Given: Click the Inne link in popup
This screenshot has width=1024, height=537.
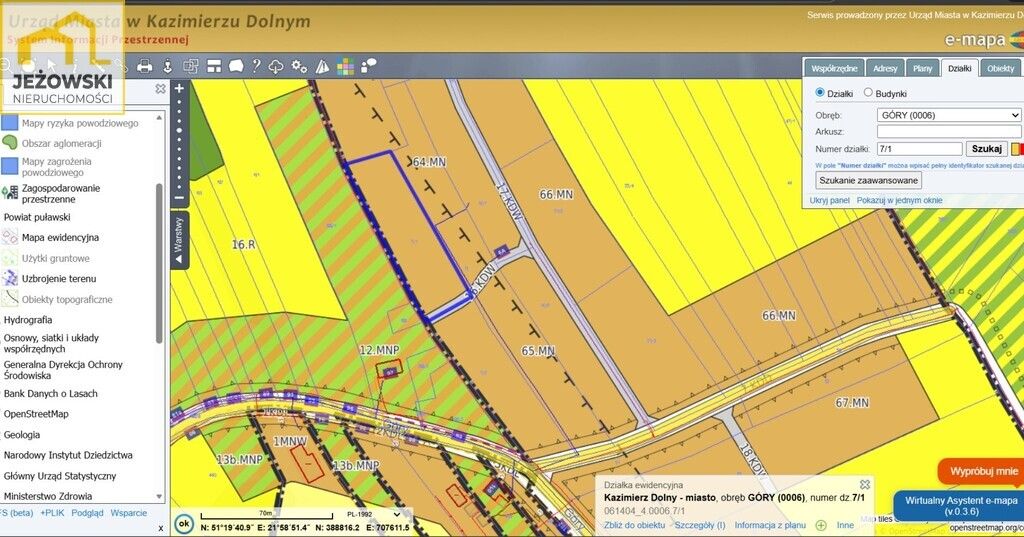Looking at the screenshot, I should click(845, 525).
